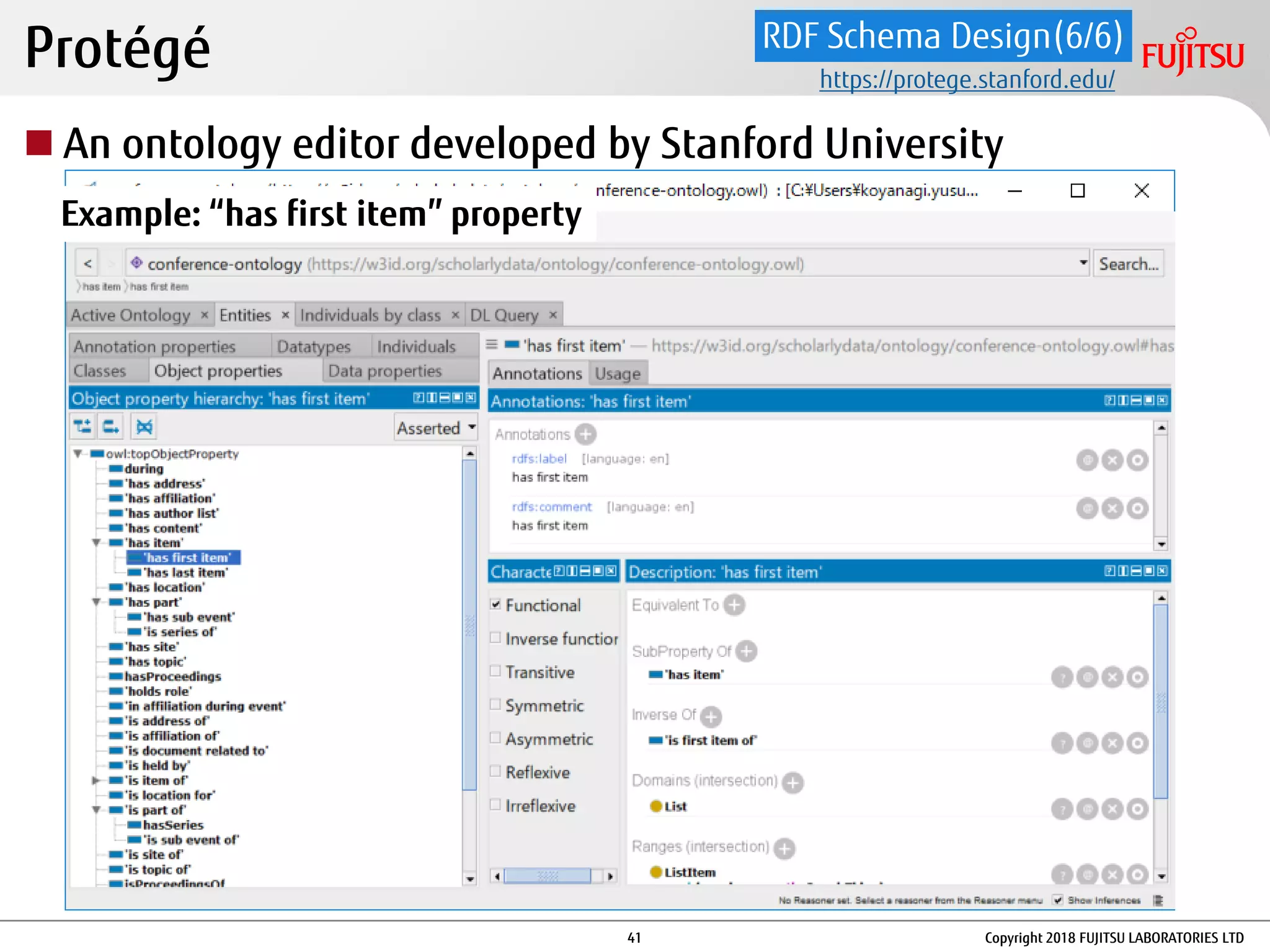Remove the List domain entry

[x=1112, y=809]
